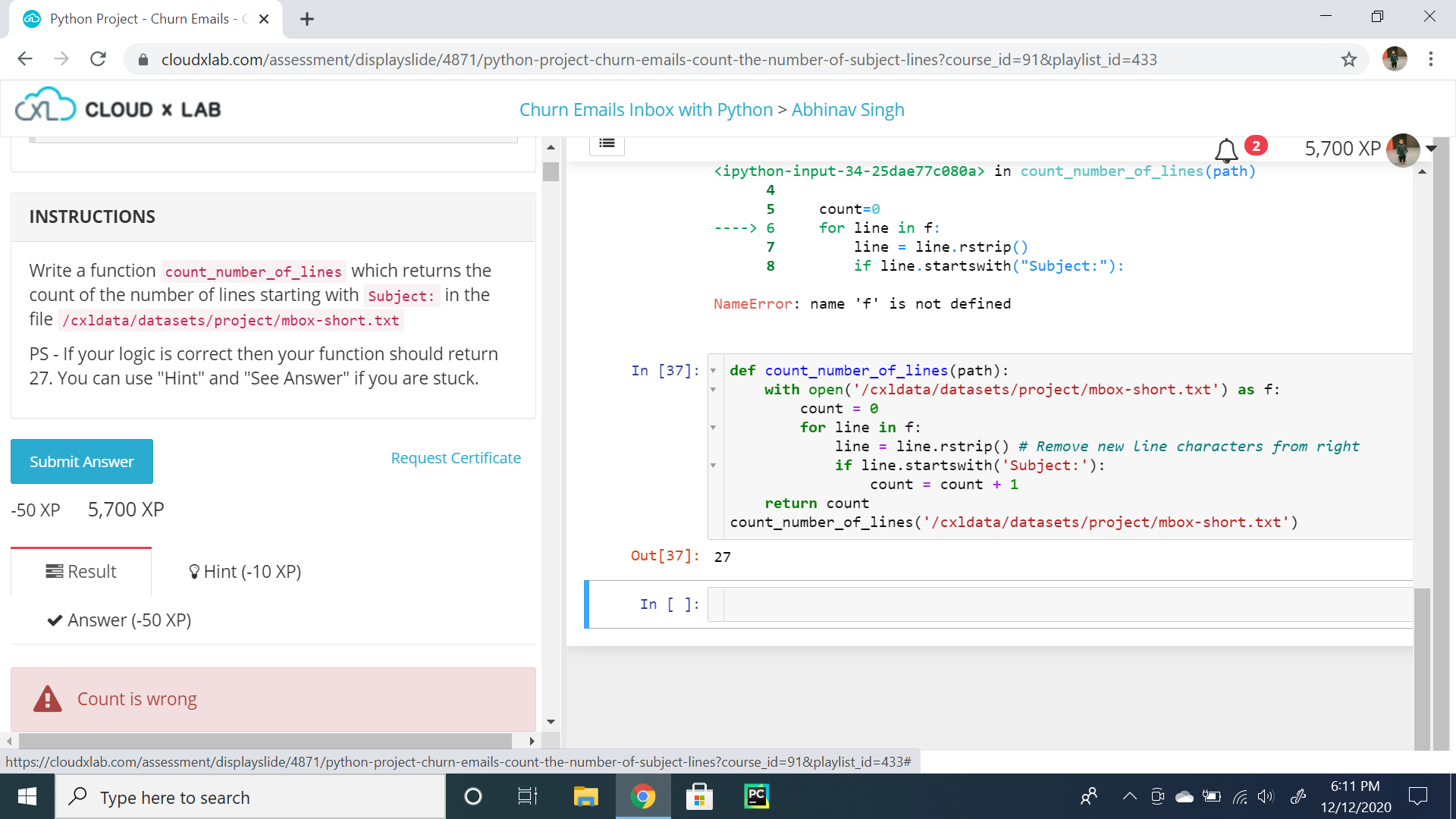This screenshot has height=819, width=1456.
Task: Click Request Certificate link
Action: coord(456,458)
